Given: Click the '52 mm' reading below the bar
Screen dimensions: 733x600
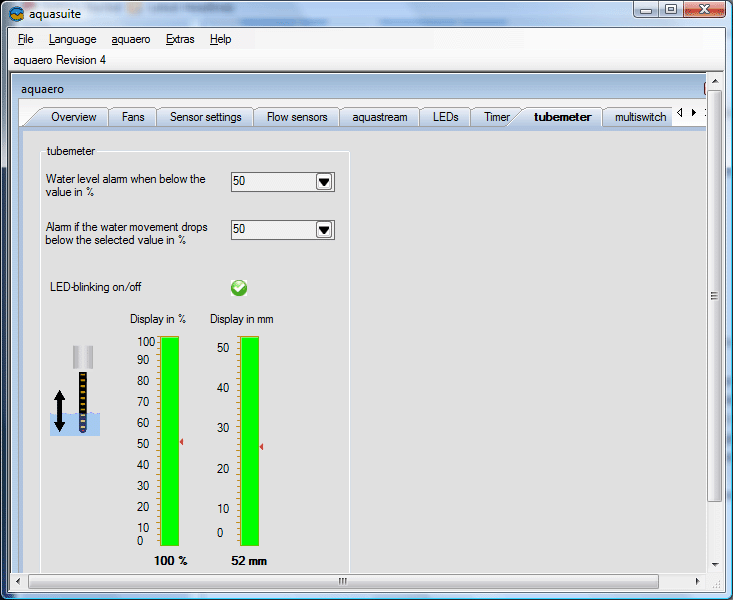Looking at the screenshot, I should coord(249,560).
